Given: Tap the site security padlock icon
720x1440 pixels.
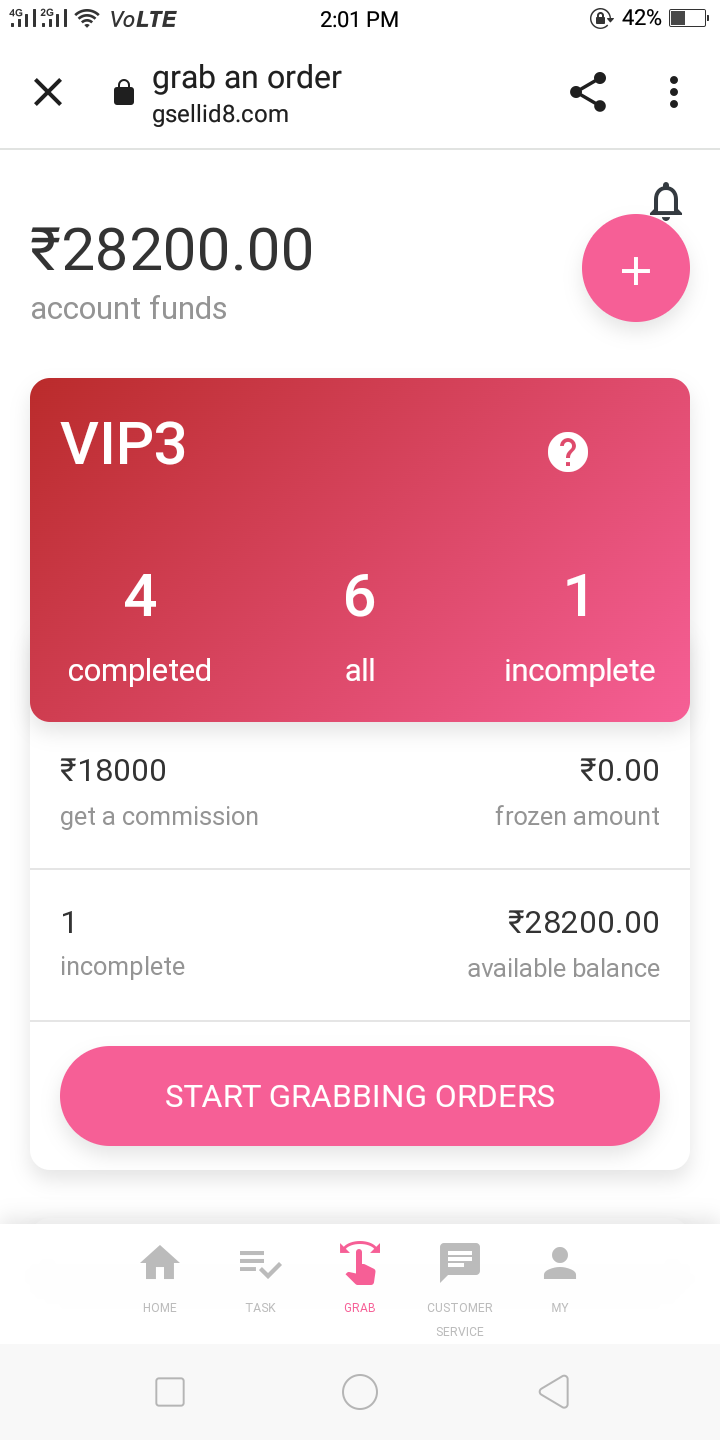Looking at the screenshot, I should pyautogui.click(x=124, y=94).
